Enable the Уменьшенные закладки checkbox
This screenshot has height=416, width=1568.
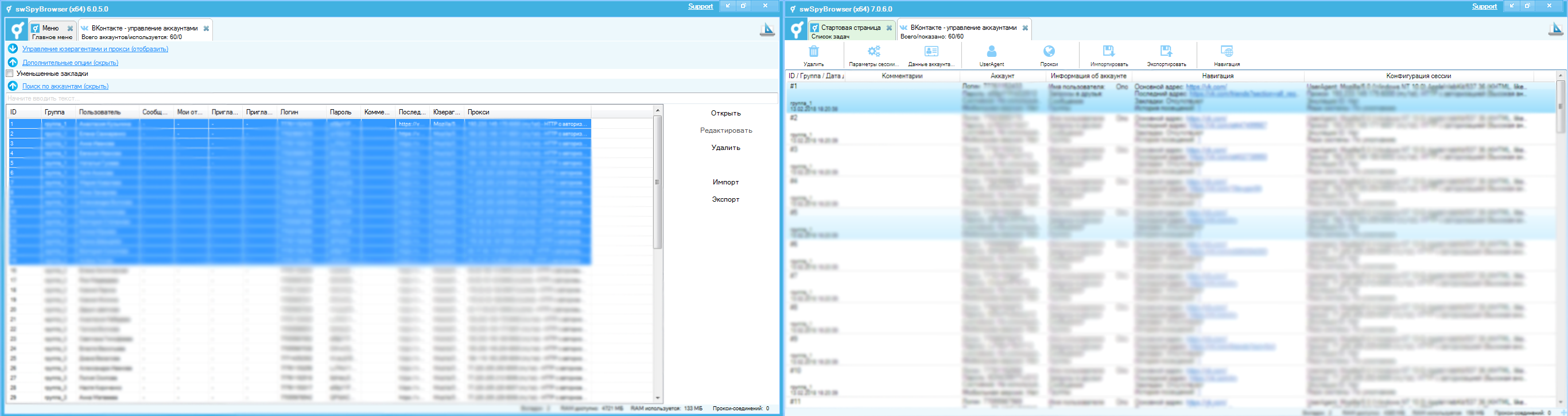(x=10, y=74)
